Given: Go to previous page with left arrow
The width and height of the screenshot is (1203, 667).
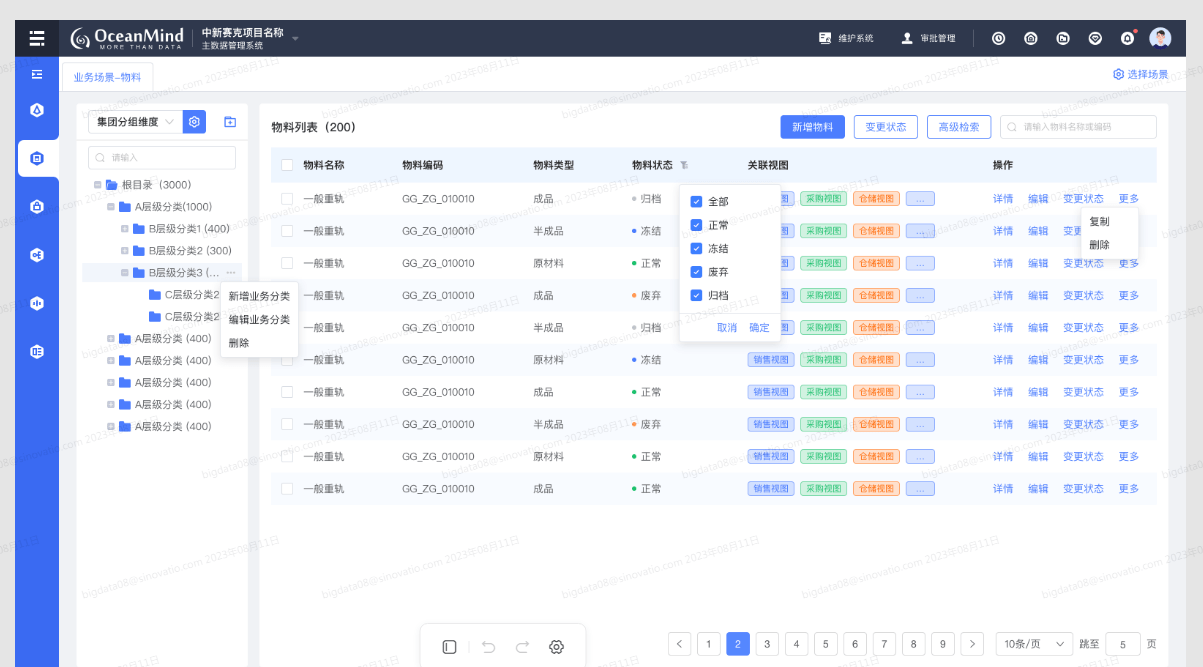Looking at the screenshot, I should (680, 644).
